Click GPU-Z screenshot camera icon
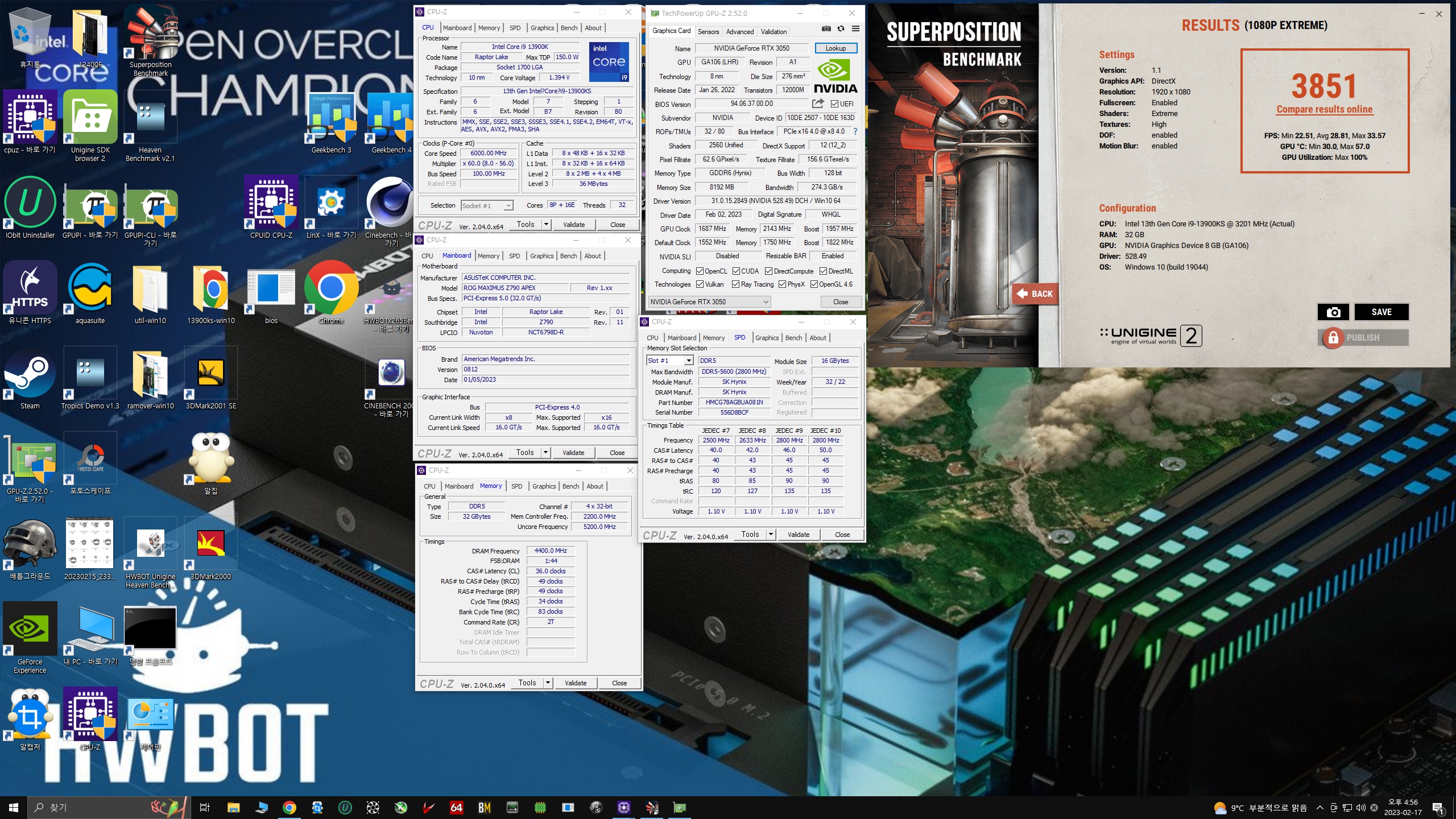 pos(826,29)
